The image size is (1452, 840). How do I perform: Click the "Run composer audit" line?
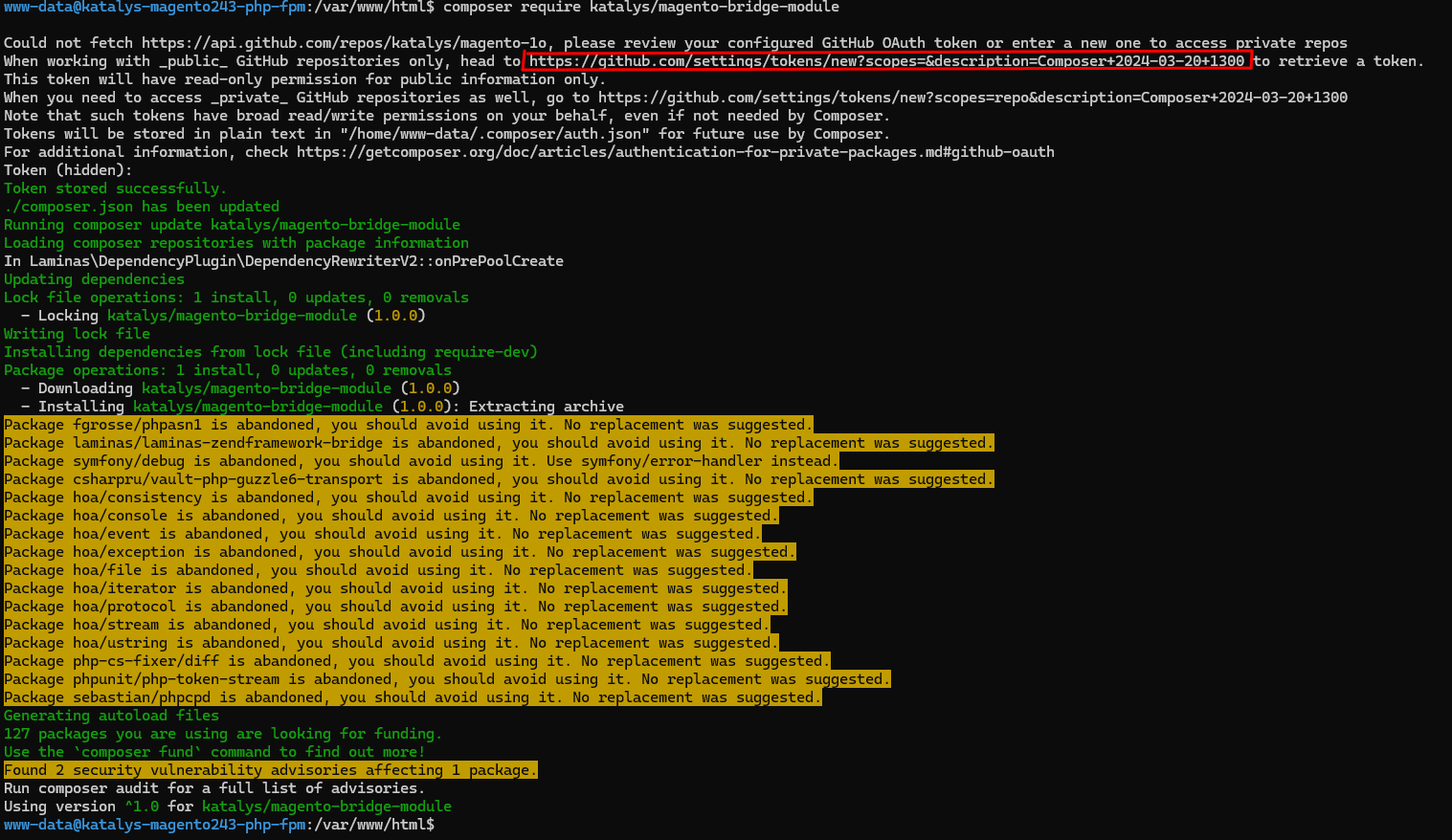[213, 788]
